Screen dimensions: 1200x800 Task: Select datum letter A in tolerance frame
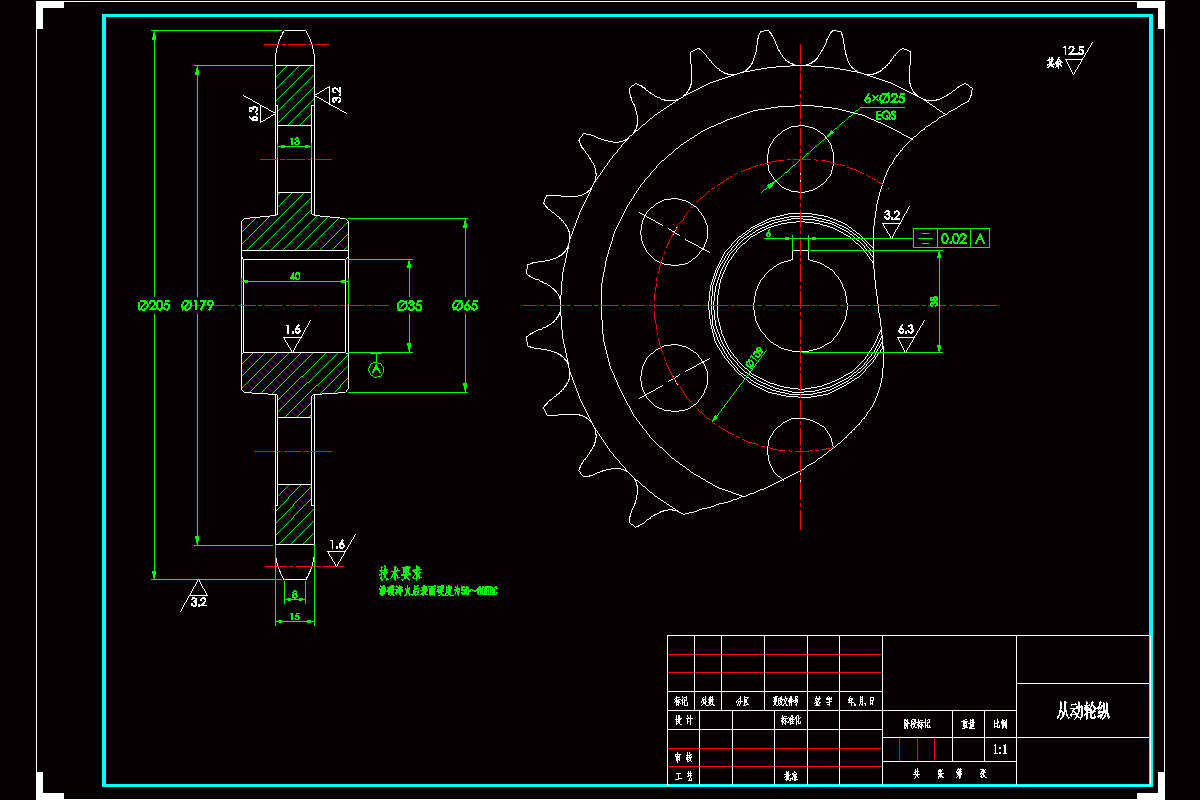tap(981, 238)
